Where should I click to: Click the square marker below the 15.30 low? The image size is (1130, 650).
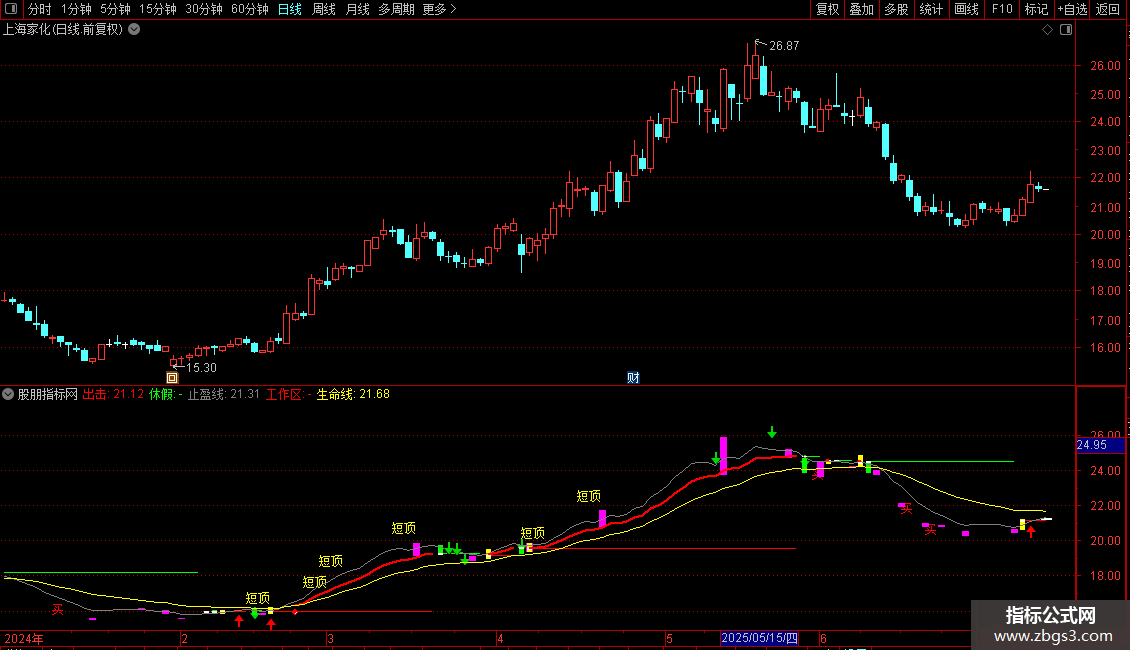pos(172,378)
